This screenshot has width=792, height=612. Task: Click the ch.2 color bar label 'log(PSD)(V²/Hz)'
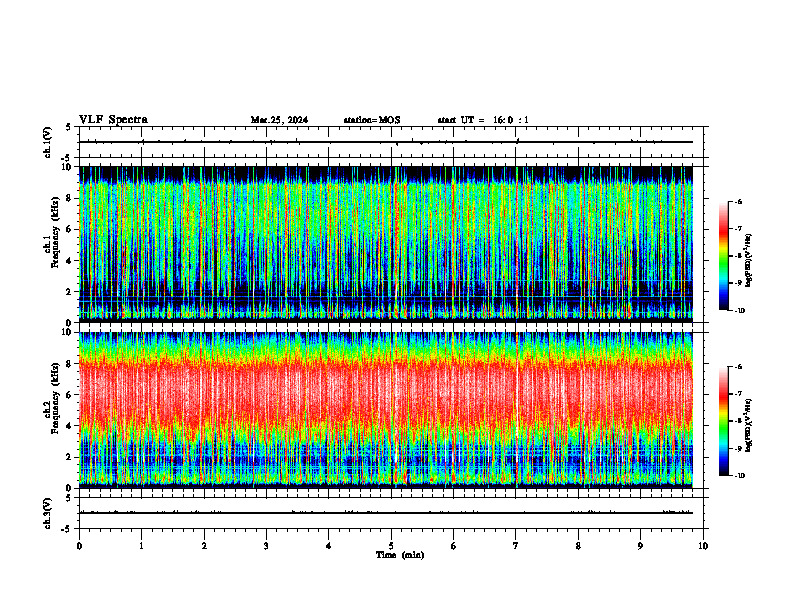(x=749, y=425)
